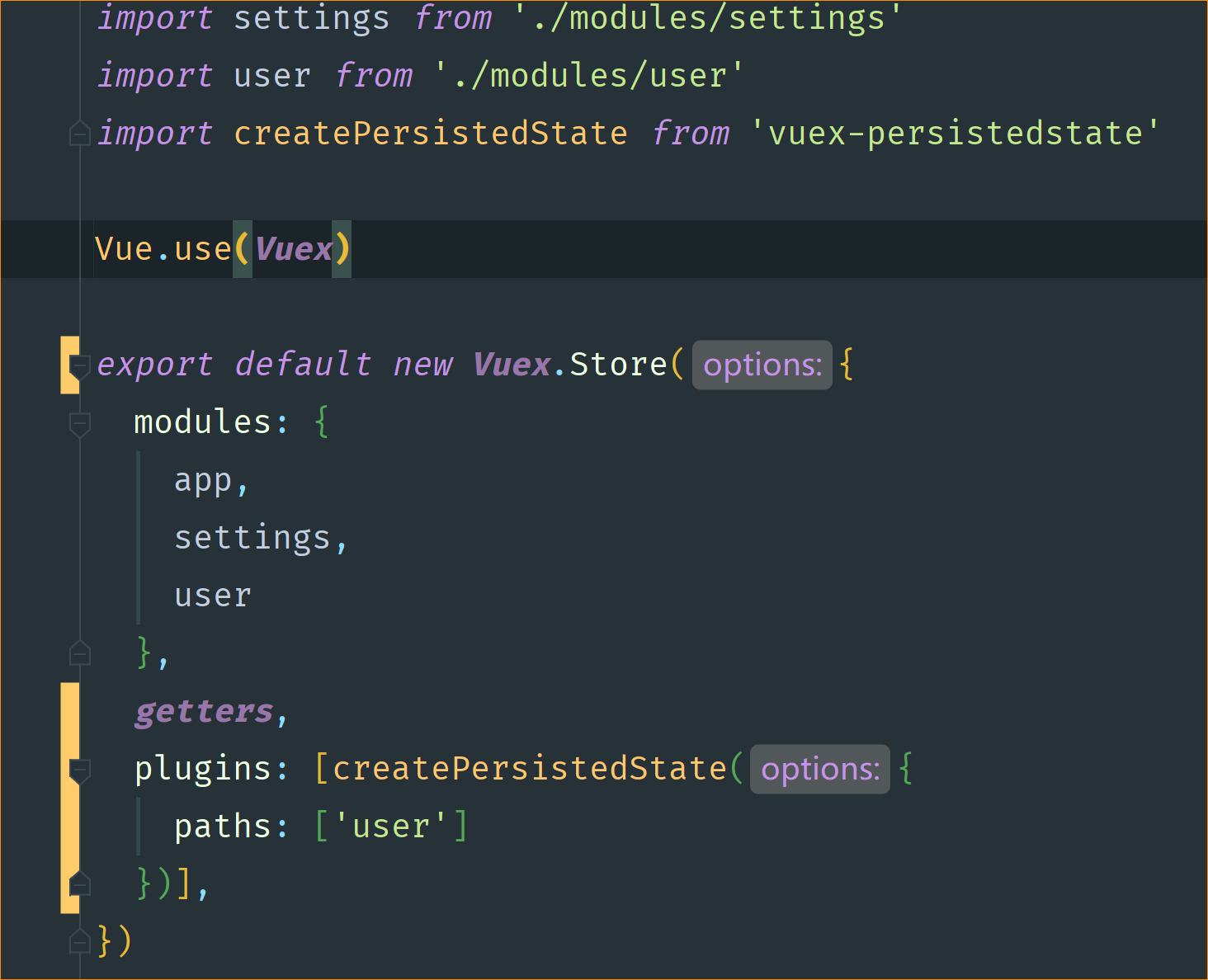Collapse the createPersistedState import fold marker
This screenshot has height=980, width=1208.
click(79, 132)
